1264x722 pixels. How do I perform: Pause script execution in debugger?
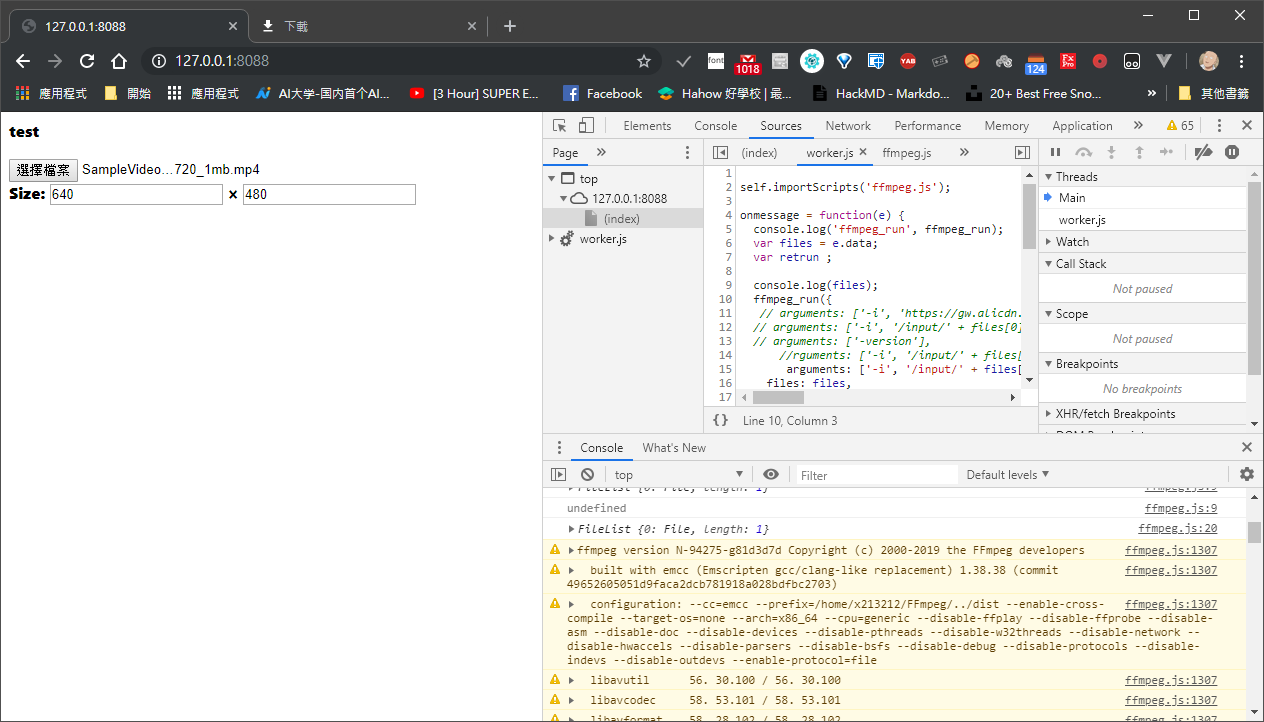(x=1055, y=153)
